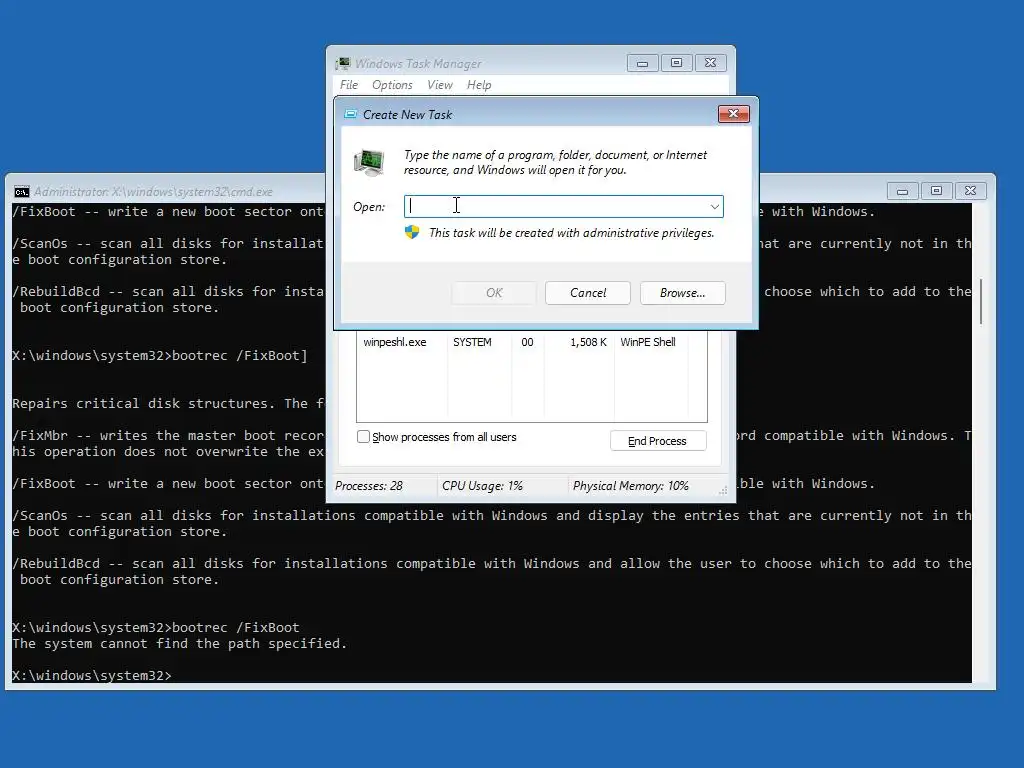Click the administrative privileges shield icon

[412, 232]
